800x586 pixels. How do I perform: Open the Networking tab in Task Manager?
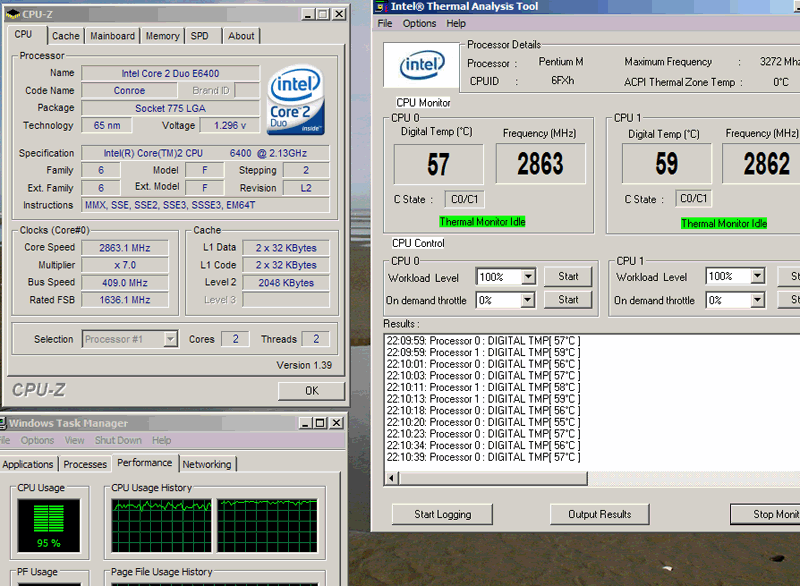click(207, 464)
